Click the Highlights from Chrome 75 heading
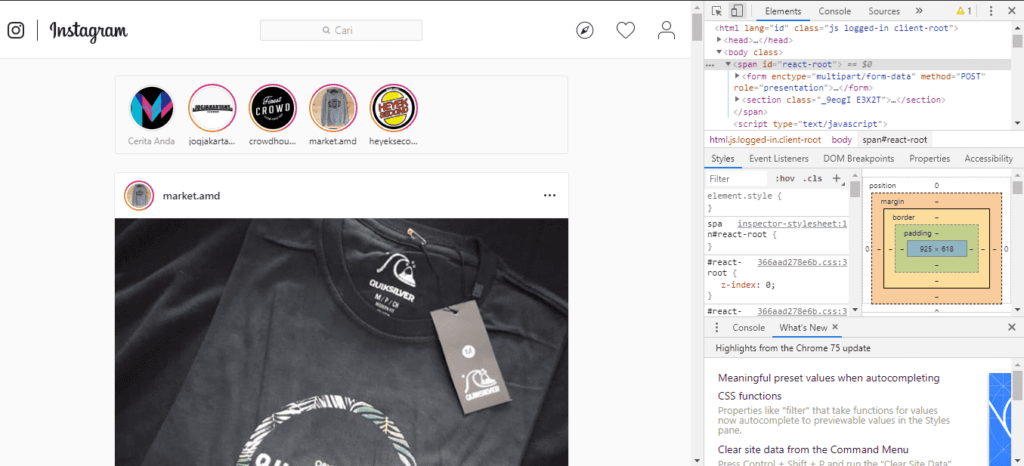The image size is (1024, 466). [793, 349]
